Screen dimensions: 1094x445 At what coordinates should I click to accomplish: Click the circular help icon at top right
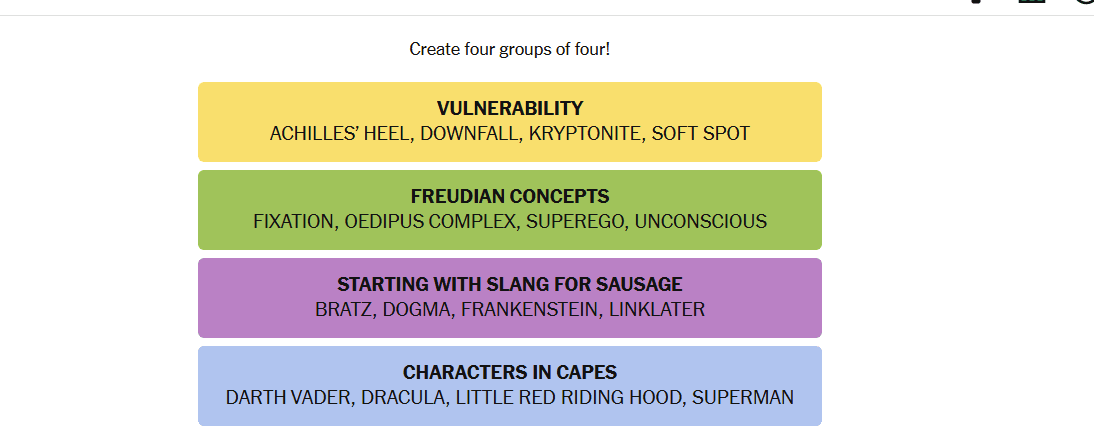[1087, 2]
